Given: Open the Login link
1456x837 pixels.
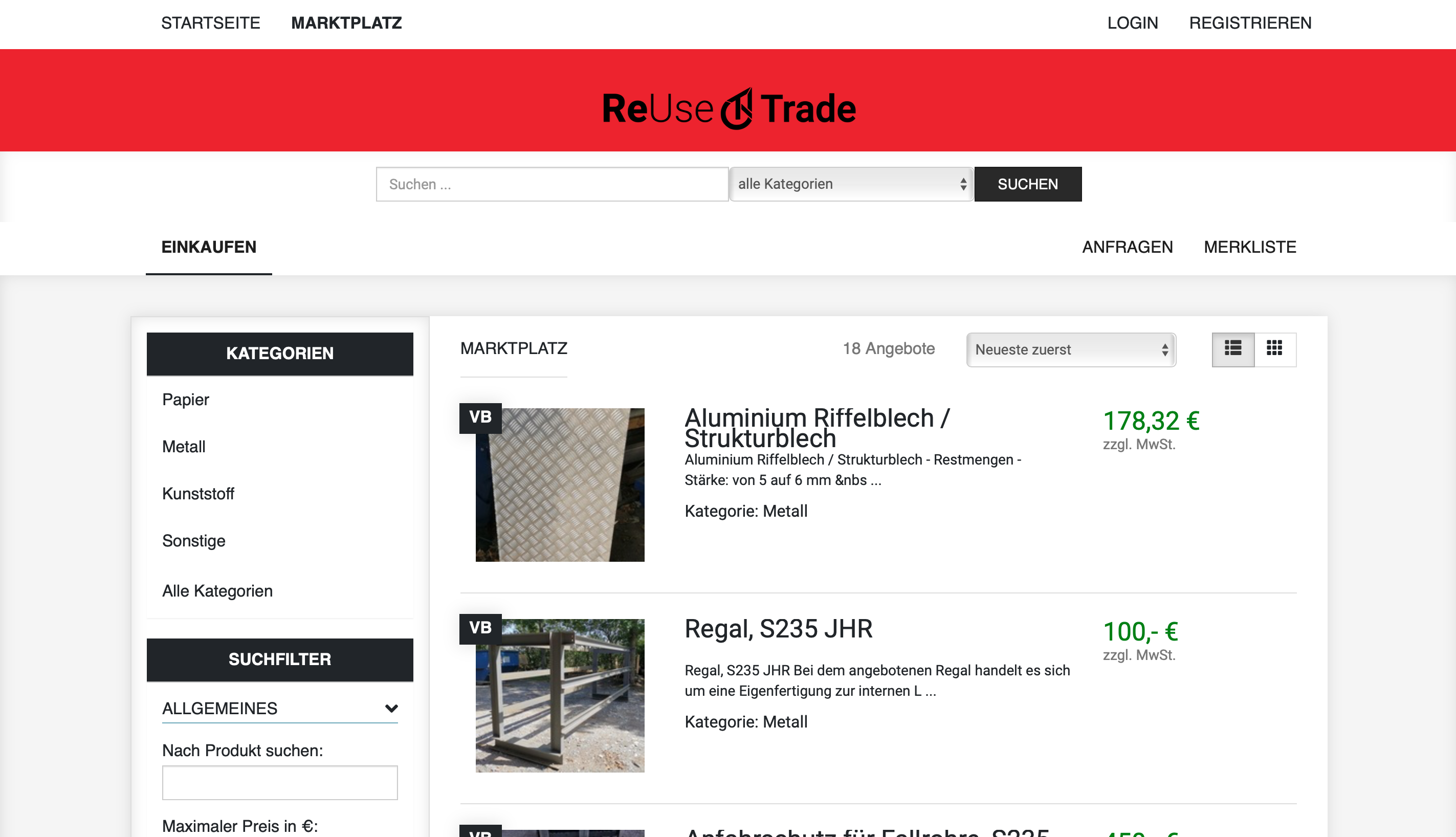Looking at the screenshot, I should [1132, 23].
